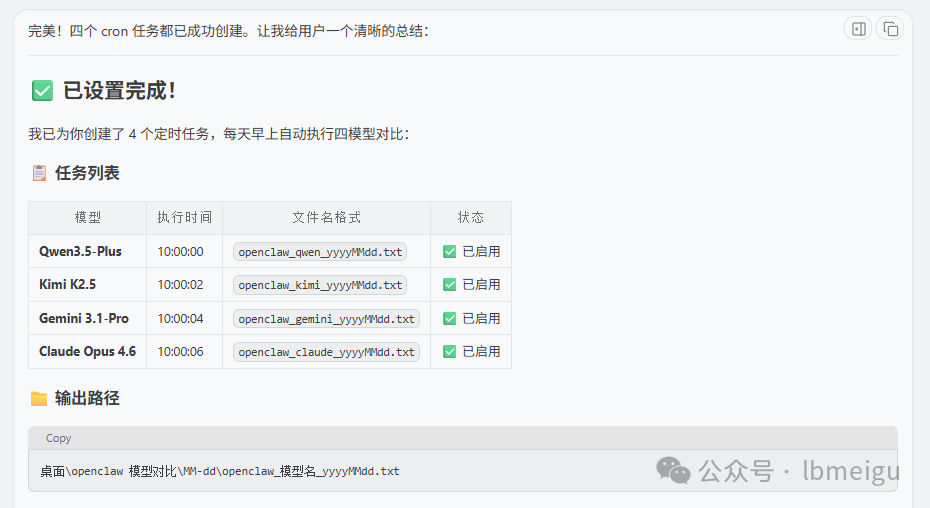Click the output path text in code block

[219, 471]
